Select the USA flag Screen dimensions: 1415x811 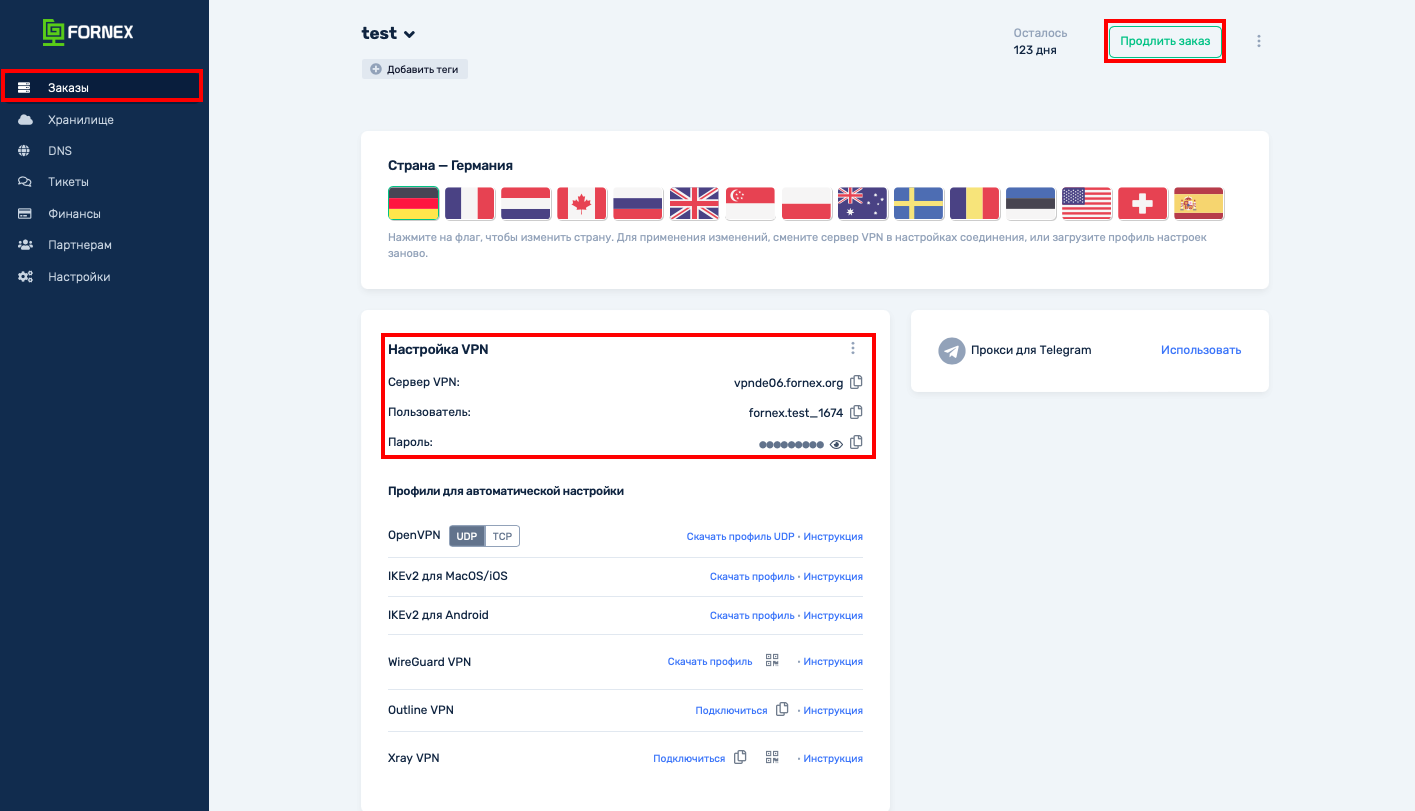(1086, 204)
